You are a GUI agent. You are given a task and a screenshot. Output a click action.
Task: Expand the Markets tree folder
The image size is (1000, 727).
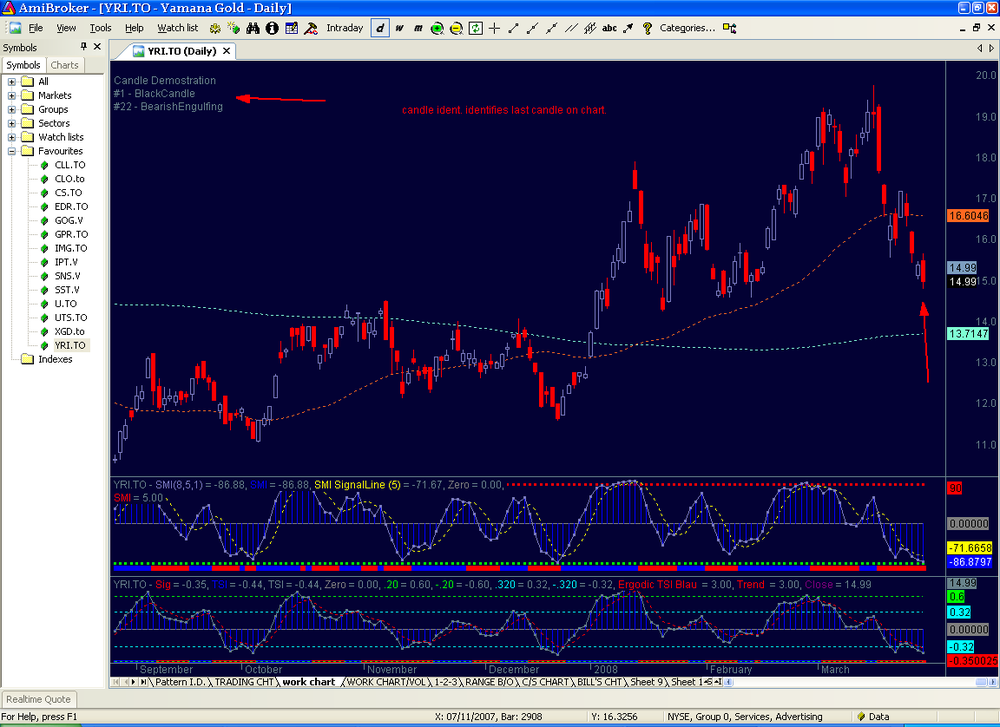pos(11,96)
